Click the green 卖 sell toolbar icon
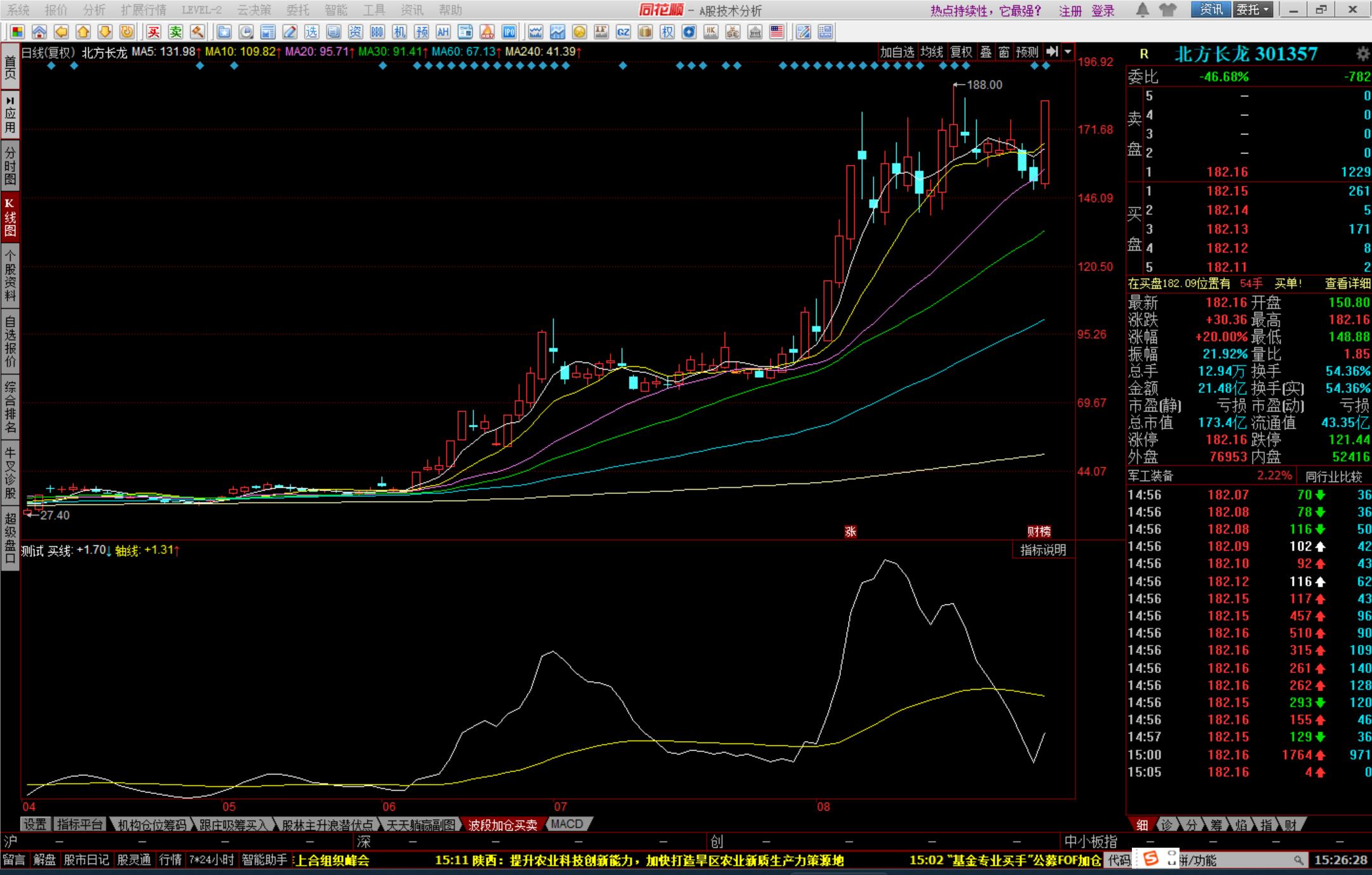 175,32
